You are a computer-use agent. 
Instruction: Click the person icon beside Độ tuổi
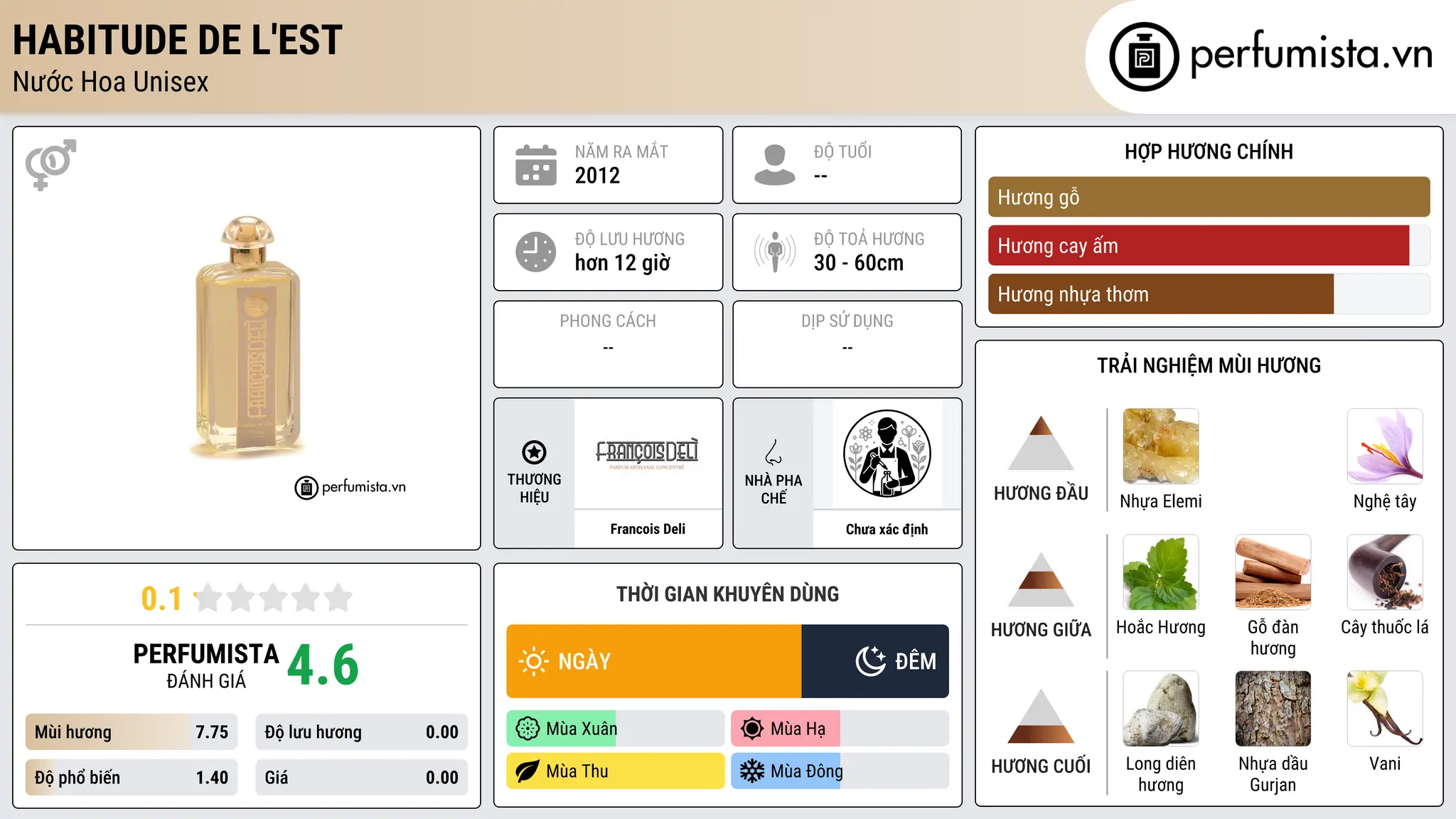click(x=775, y=165)
